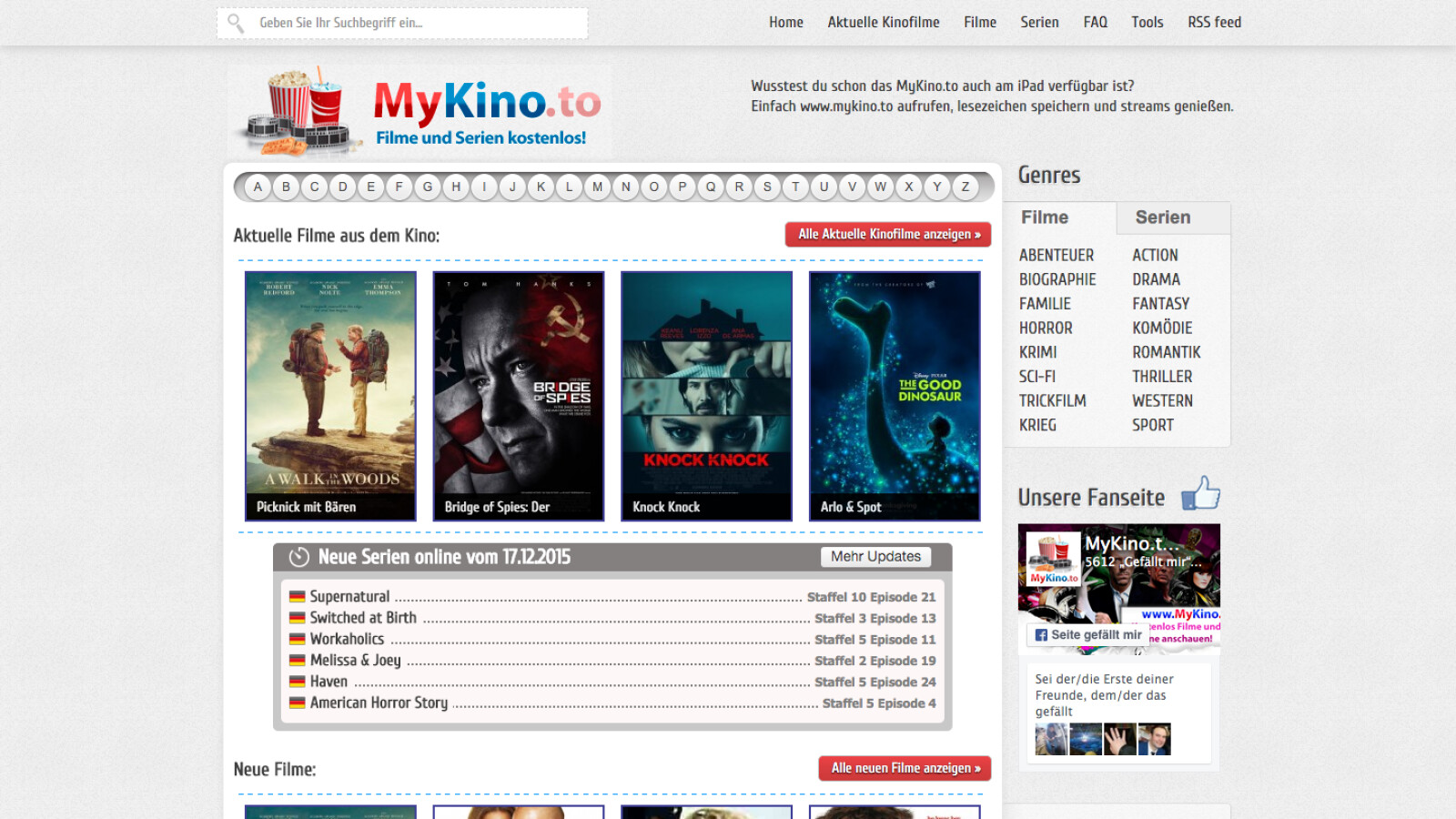Select FANTASY genre
Viewport: 1456px width, 819px height.
[x=1161, y=304]
